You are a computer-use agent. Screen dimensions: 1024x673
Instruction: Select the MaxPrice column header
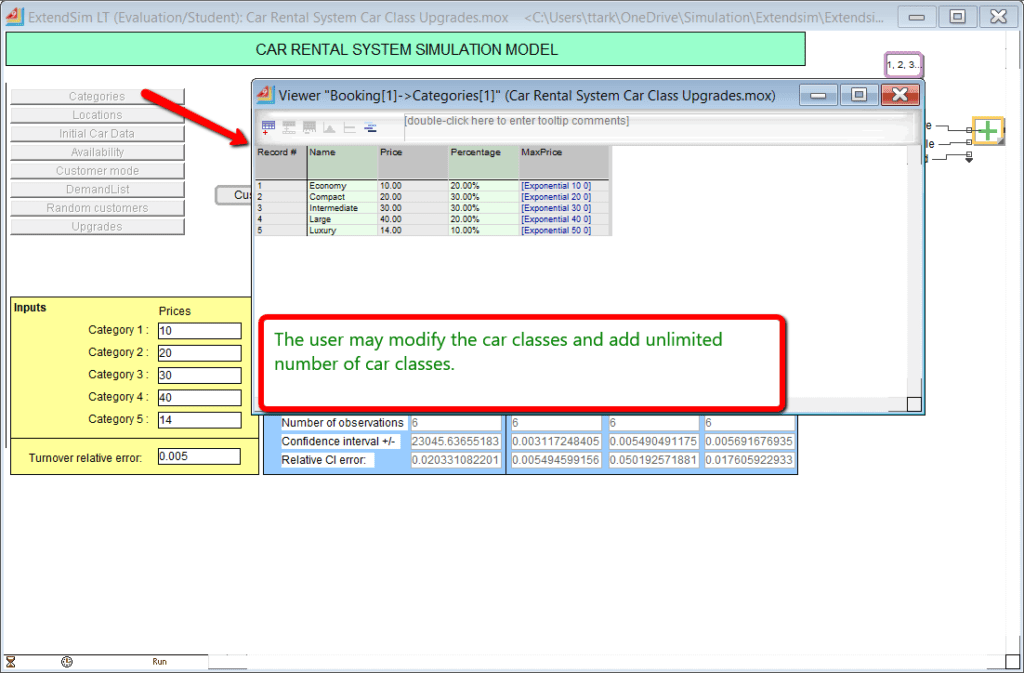[564, 163]
